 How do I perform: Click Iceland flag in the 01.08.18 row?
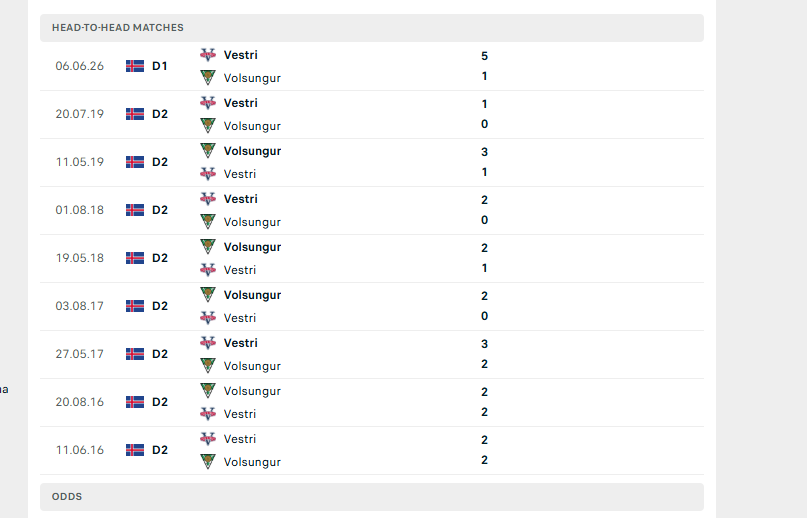click(135, 210)
